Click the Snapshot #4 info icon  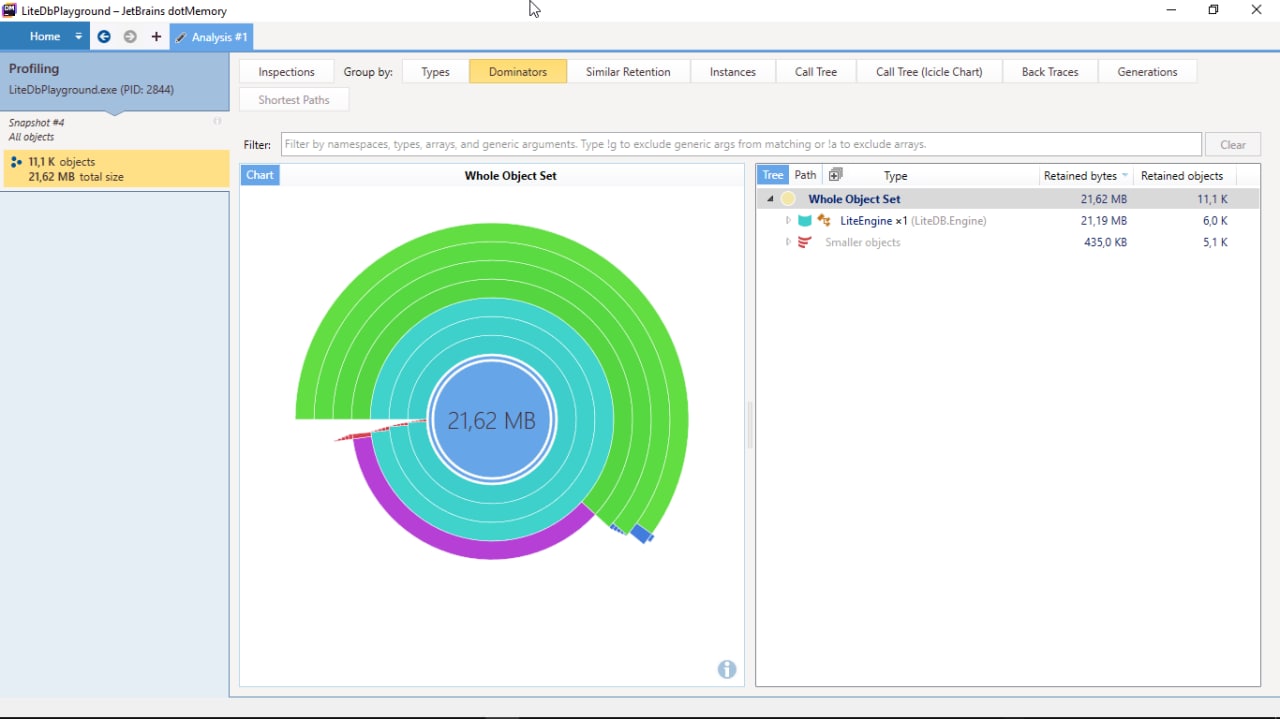[217, 122]
